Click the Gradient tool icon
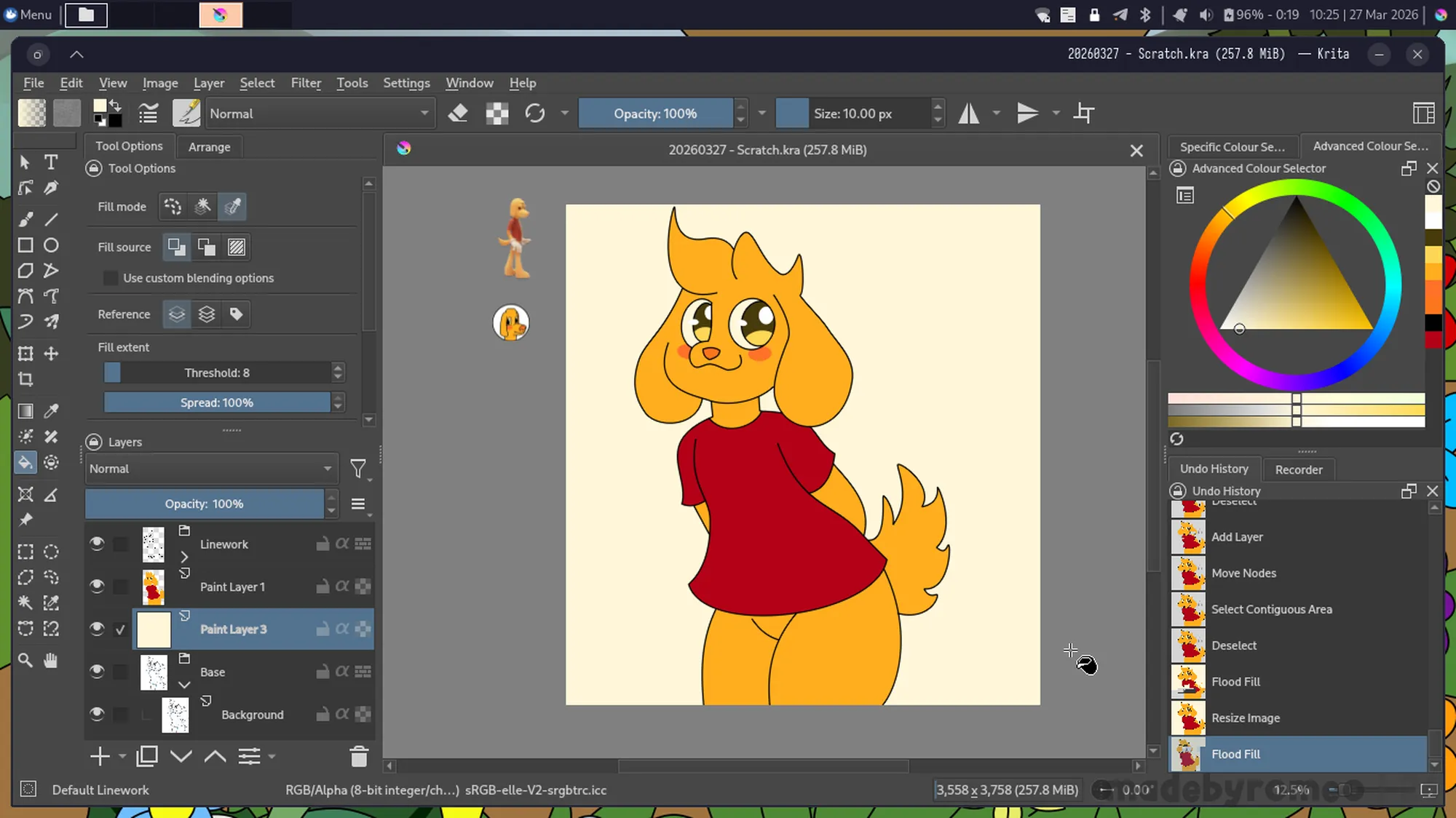The width and height of the screenshot is (1456, 818). 25,411
